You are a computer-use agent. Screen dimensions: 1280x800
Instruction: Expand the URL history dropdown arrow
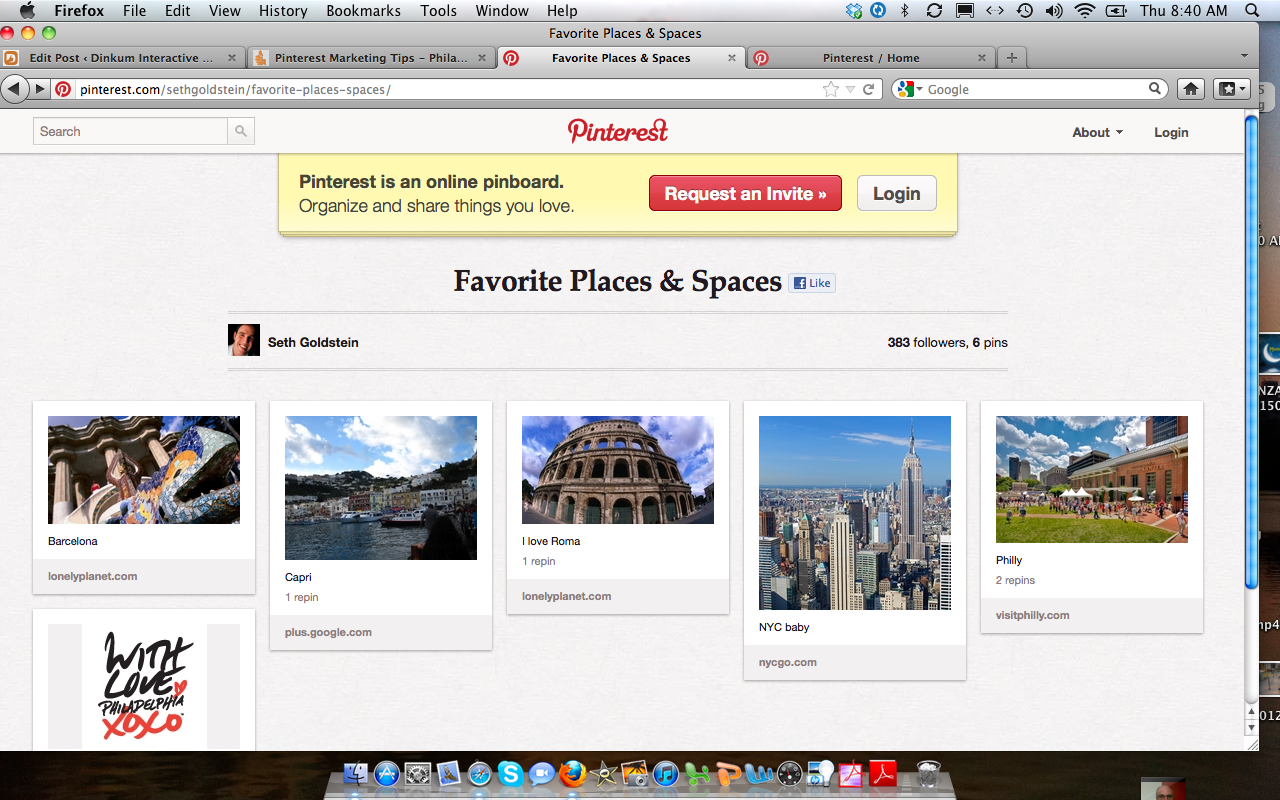(x=850, y=89)
